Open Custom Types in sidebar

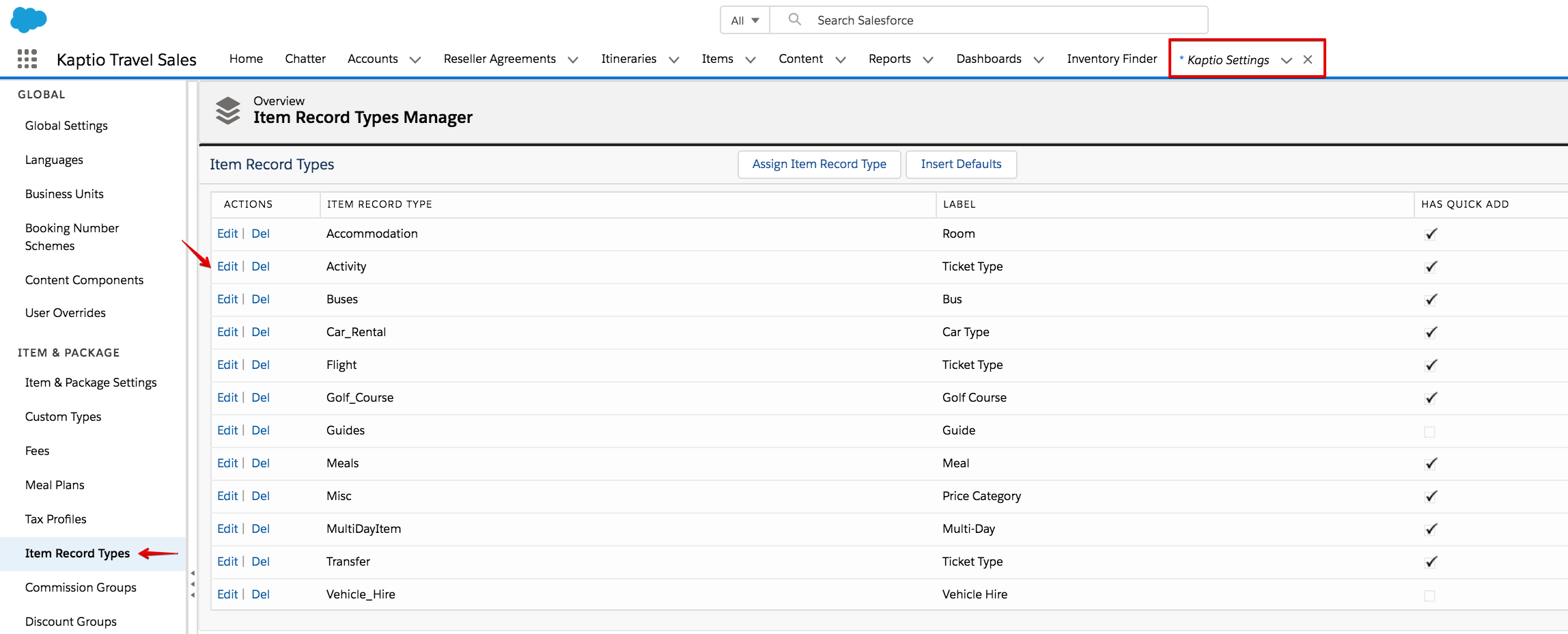coord(63,417)
